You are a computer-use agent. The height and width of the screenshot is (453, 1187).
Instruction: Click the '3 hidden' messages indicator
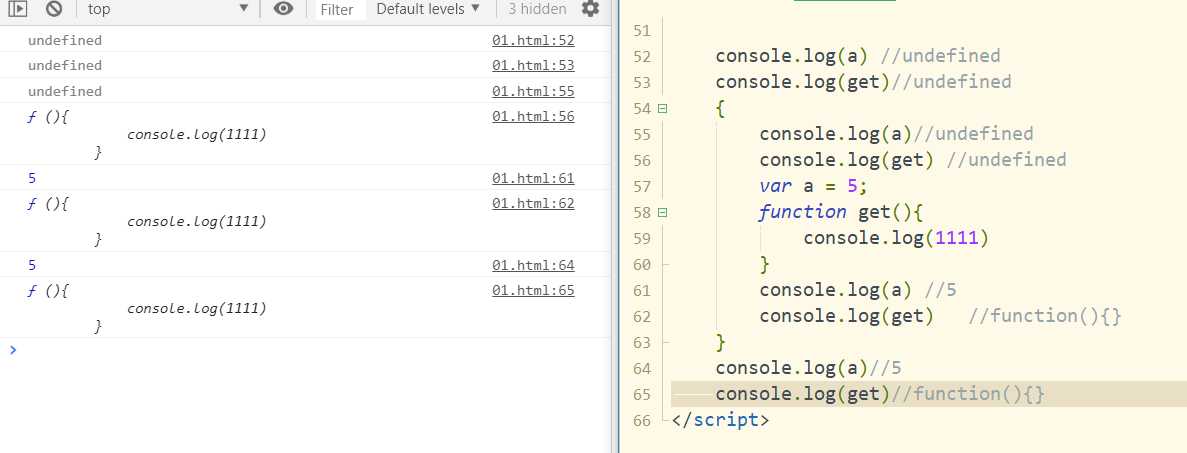click(537, 9)
